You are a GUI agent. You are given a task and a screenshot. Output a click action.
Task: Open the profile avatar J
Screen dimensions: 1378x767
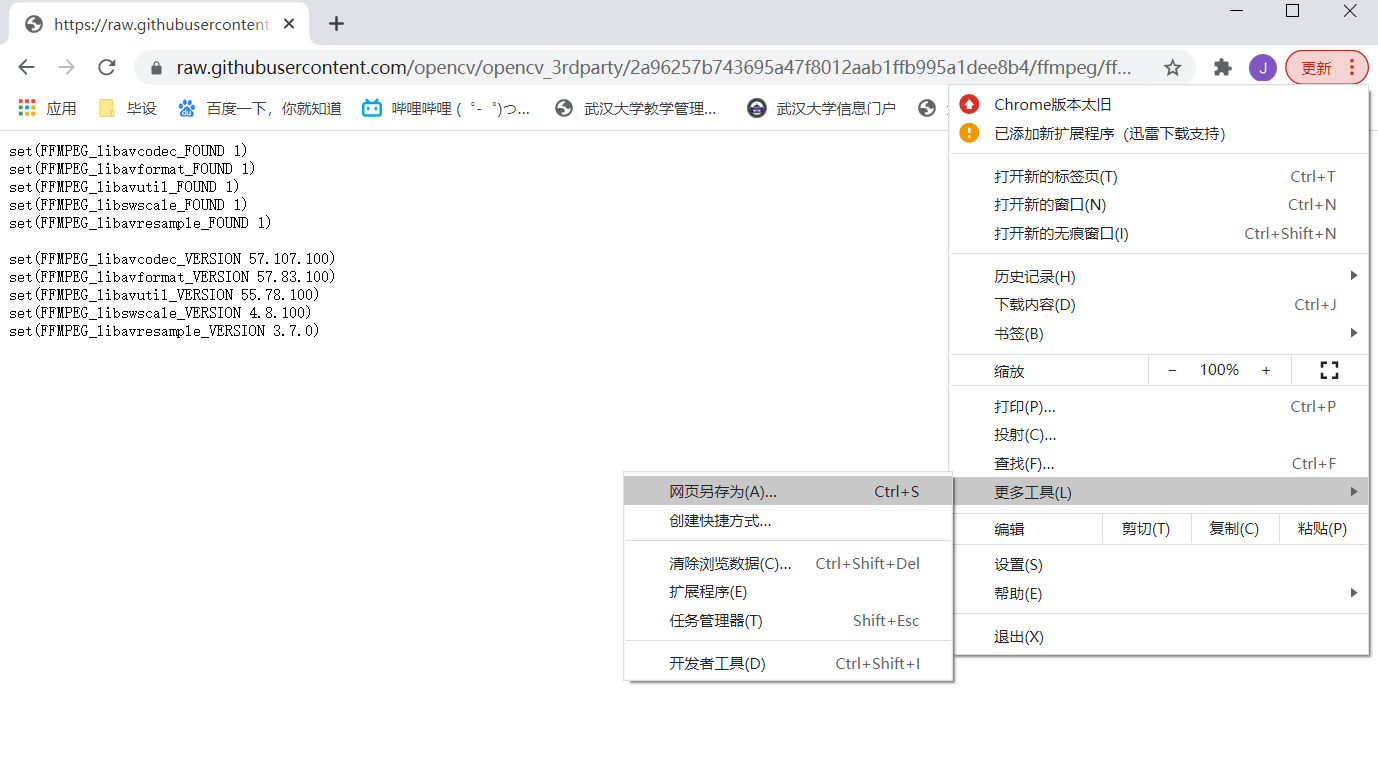tap(1262, 67)
